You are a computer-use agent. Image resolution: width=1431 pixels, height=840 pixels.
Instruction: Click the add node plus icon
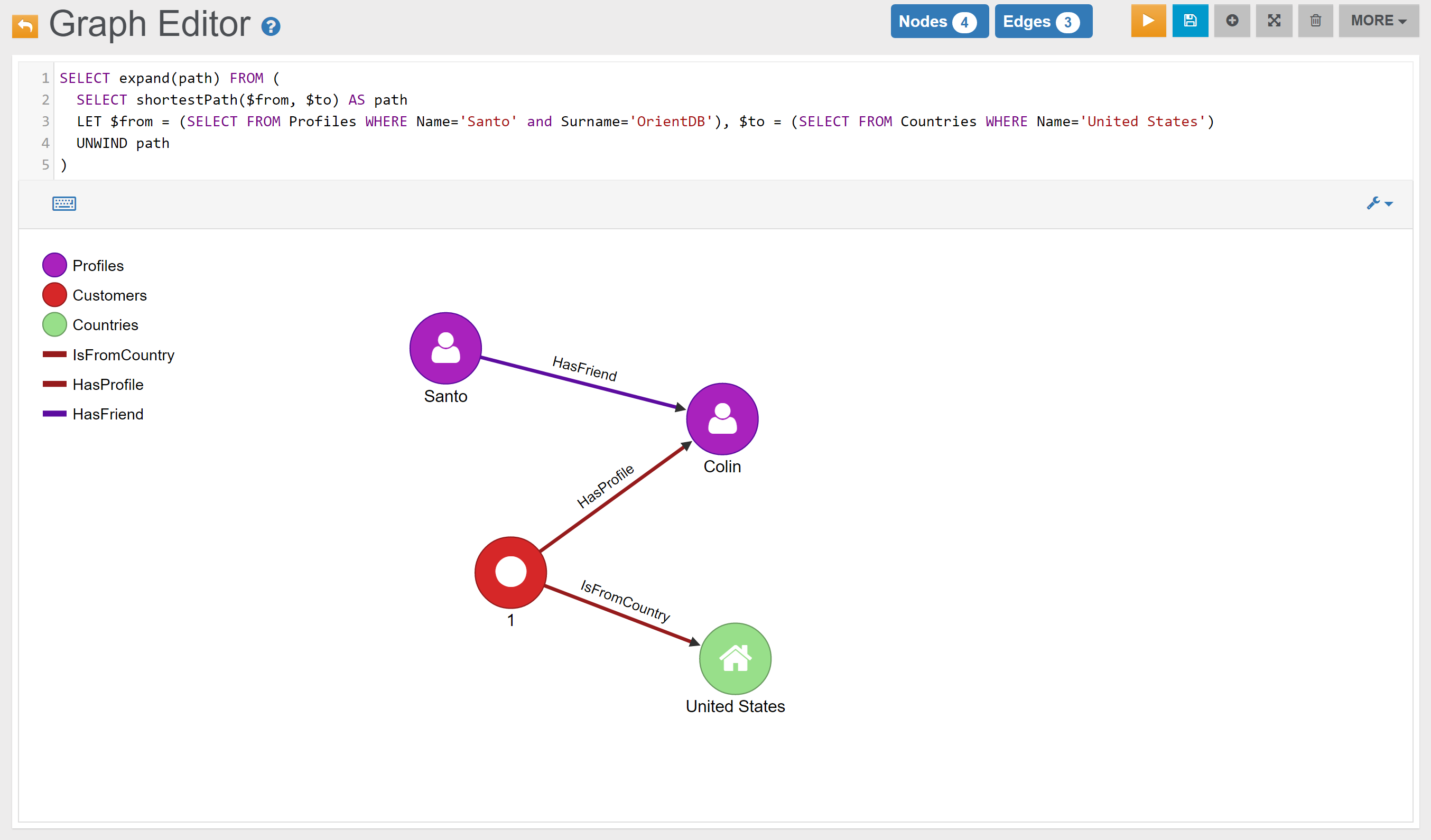pyautogui.click(x=1232, y=21)
